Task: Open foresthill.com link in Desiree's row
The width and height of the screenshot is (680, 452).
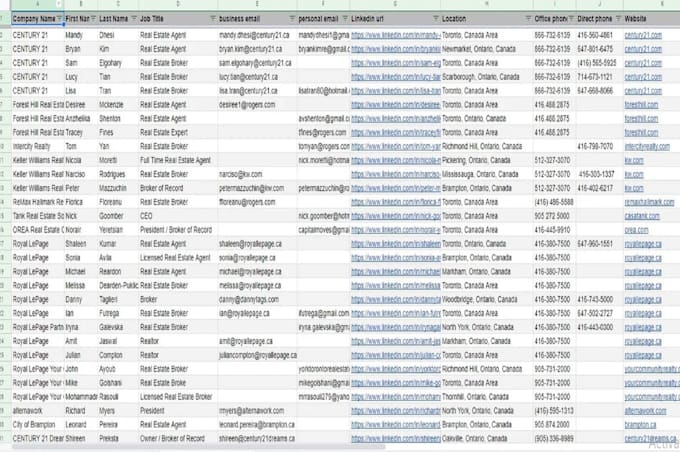Action: (641, 105)
